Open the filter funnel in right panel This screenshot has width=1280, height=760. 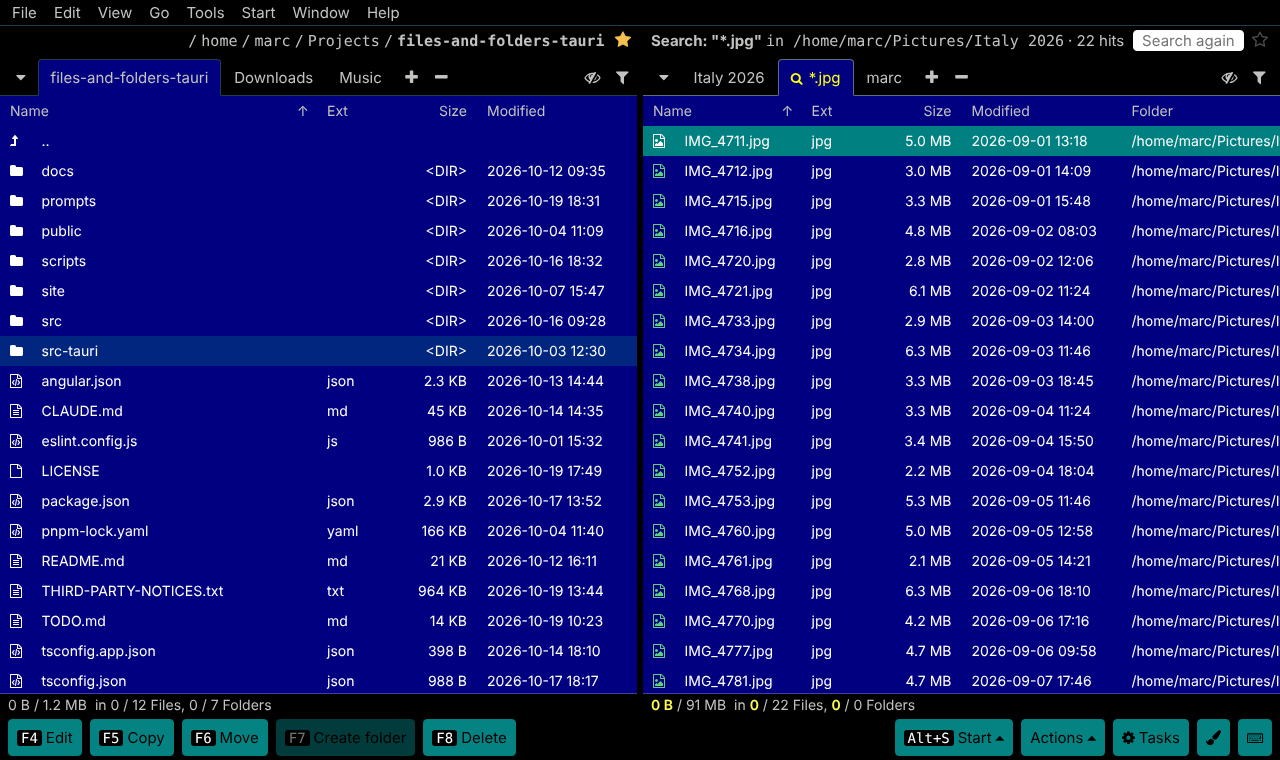point(1260,77)
